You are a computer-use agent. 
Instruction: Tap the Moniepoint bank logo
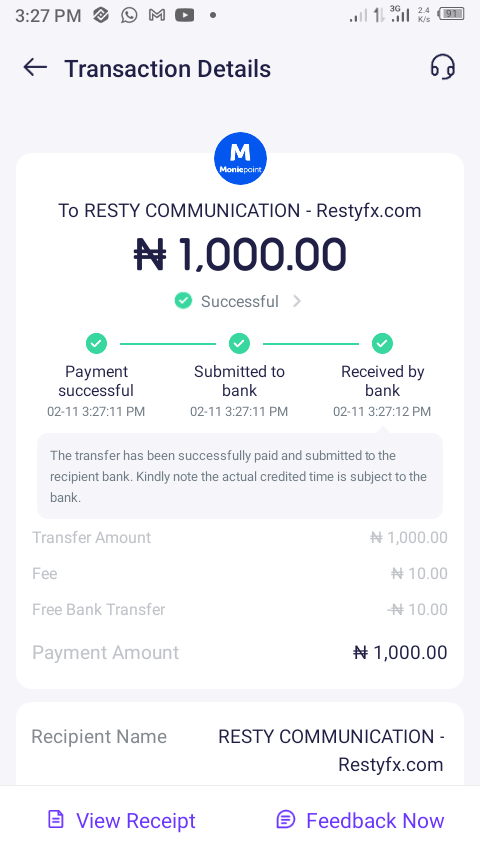tap(240, 158)
